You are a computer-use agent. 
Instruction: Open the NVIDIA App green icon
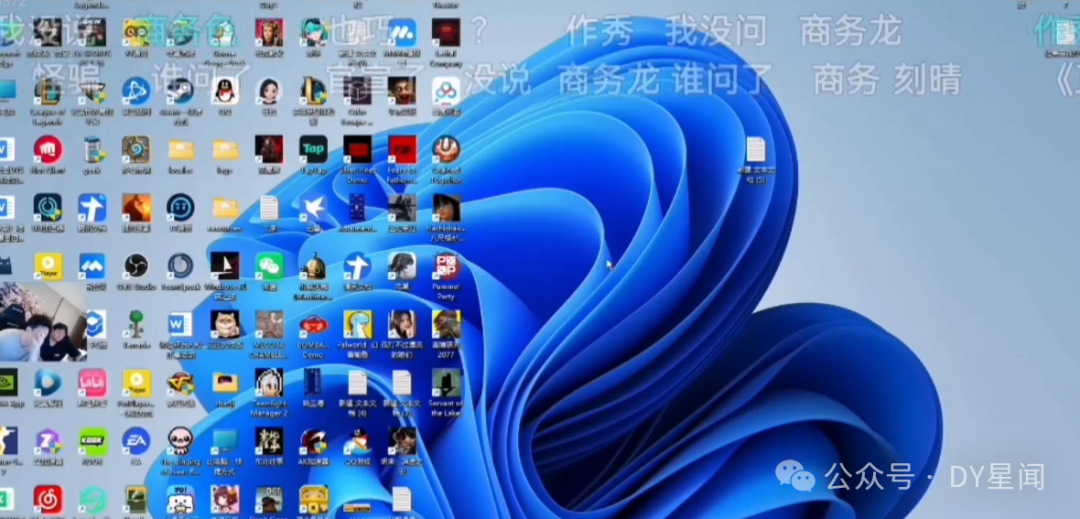[6, 383]
